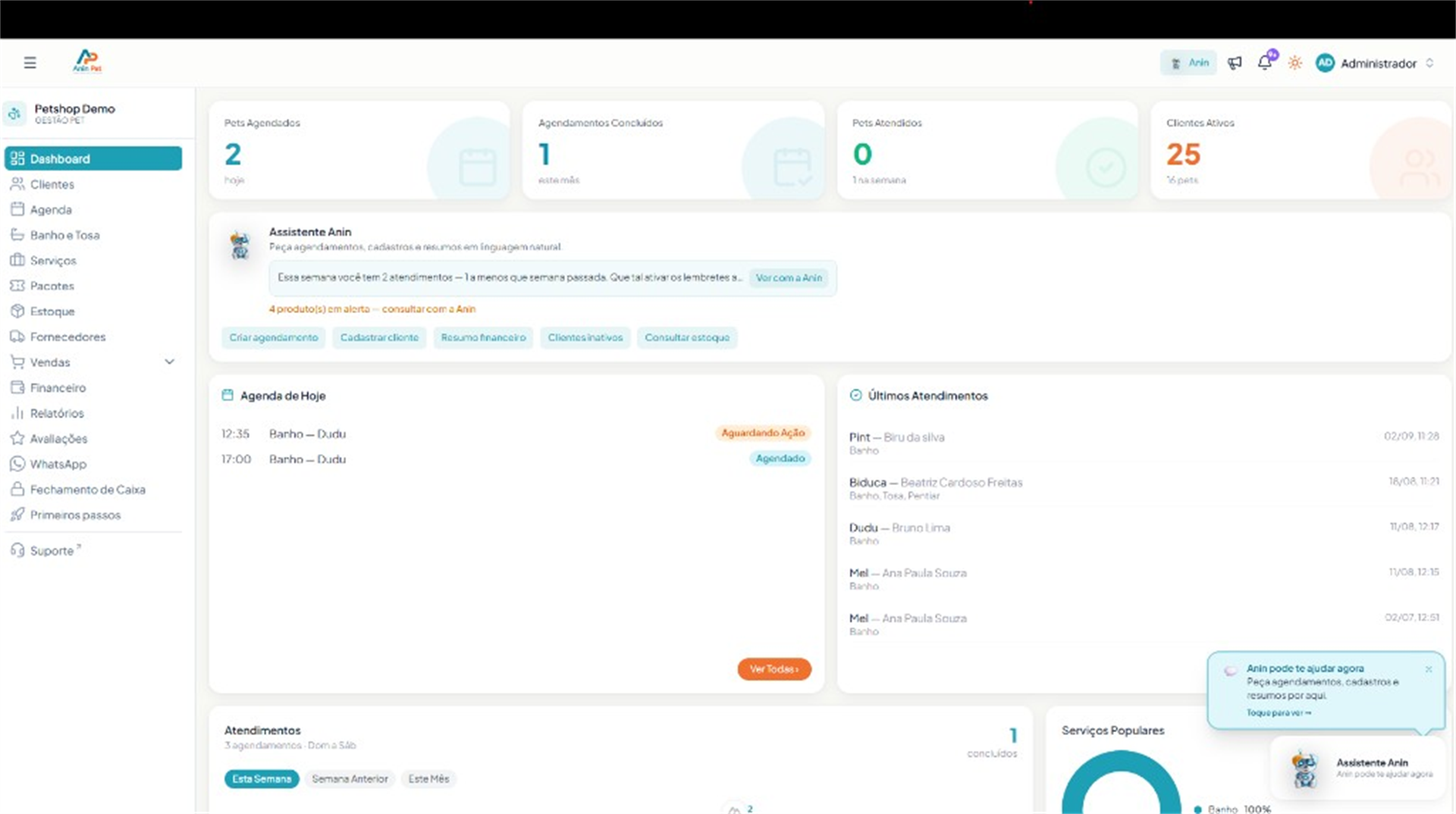
Task: Click the Agendado status badge
Action: point(780,459)
